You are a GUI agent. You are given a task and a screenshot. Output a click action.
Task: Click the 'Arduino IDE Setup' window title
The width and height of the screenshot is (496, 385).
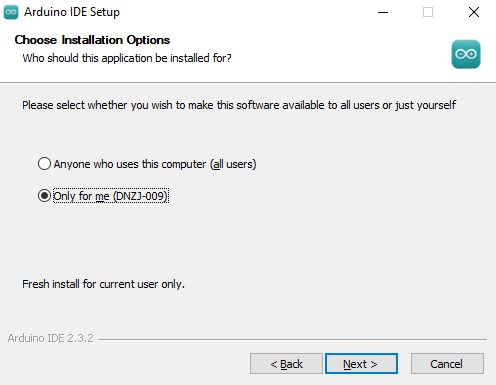click(x=72, y=12)
